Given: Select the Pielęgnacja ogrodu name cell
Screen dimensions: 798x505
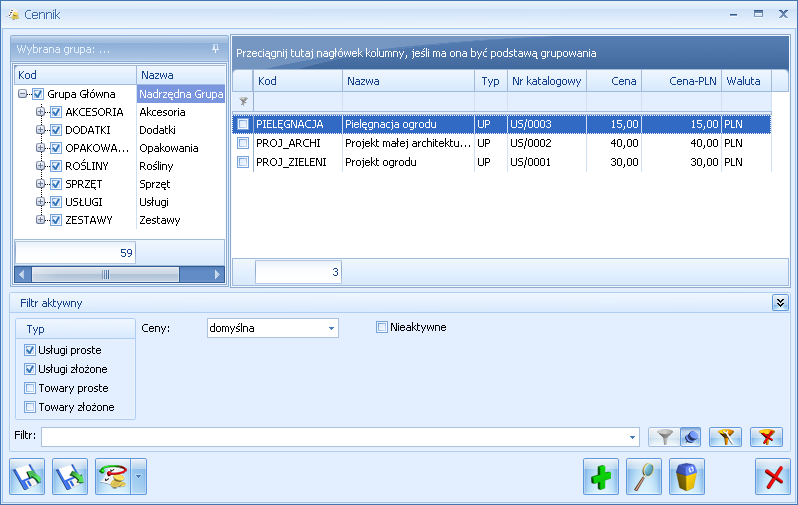Looking at the screenshot, I should click(408, 124).
